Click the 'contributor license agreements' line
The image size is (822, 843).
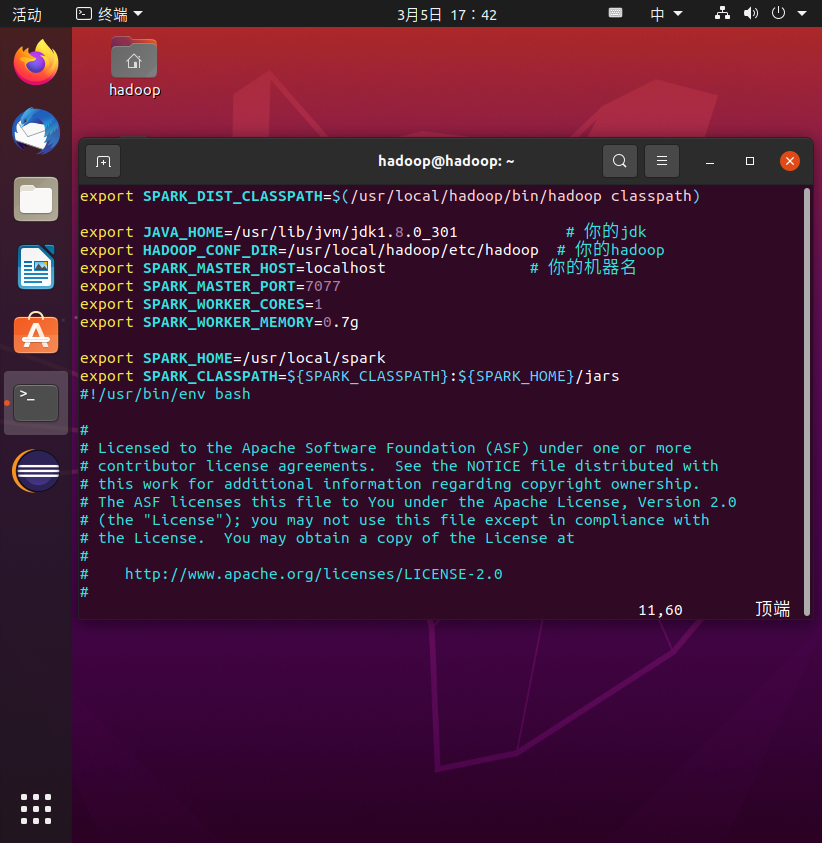[399, 466]
